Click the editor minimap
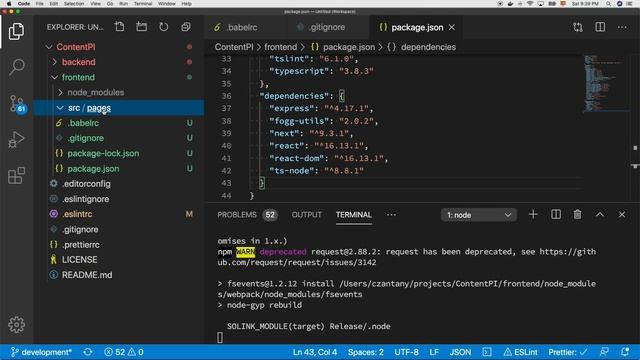The height and width of the screenshot is (360, 640). (x=606, y=84)
